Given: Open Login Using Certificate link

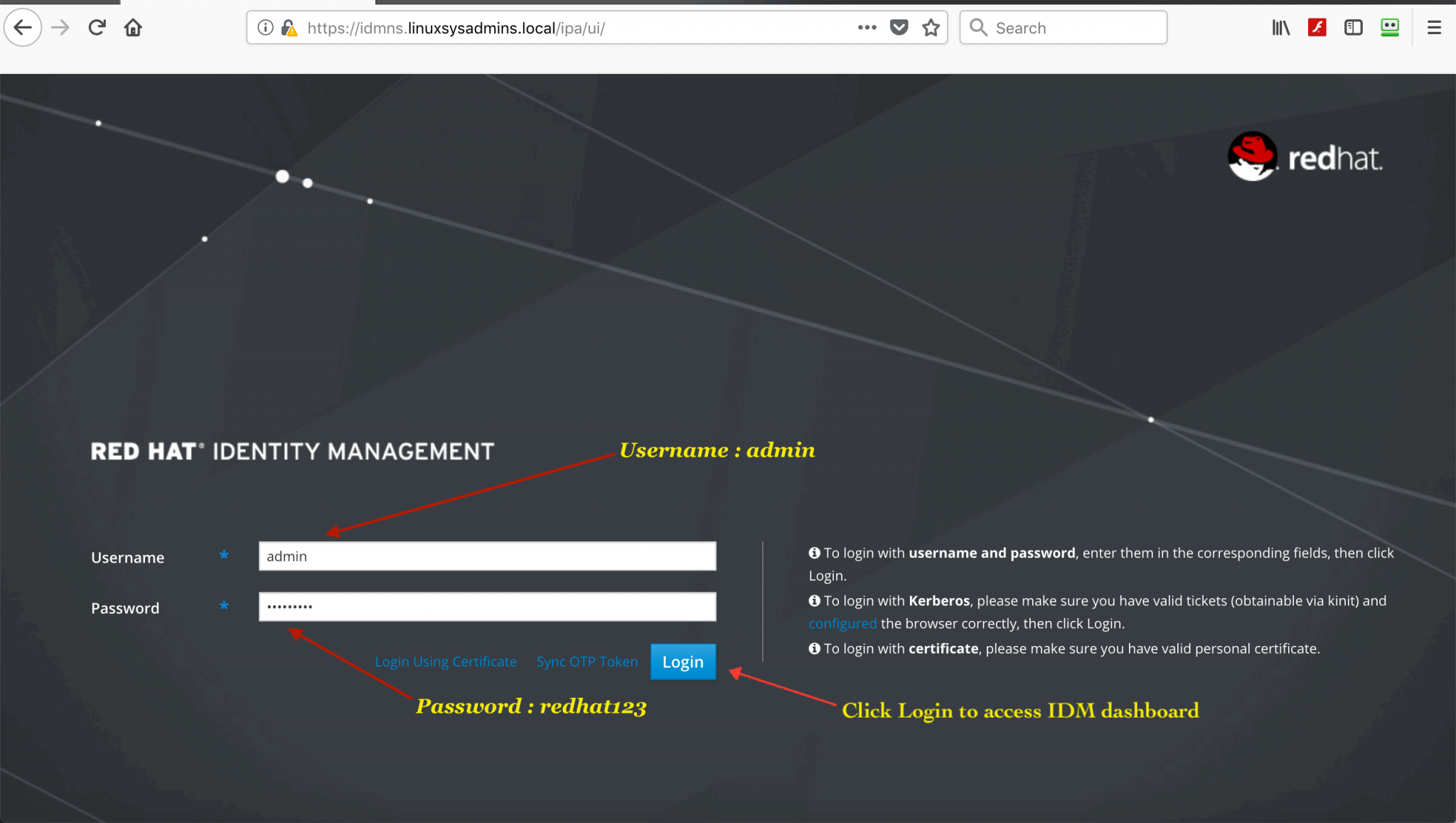Looking at the screenshot, I should [446, 662].
